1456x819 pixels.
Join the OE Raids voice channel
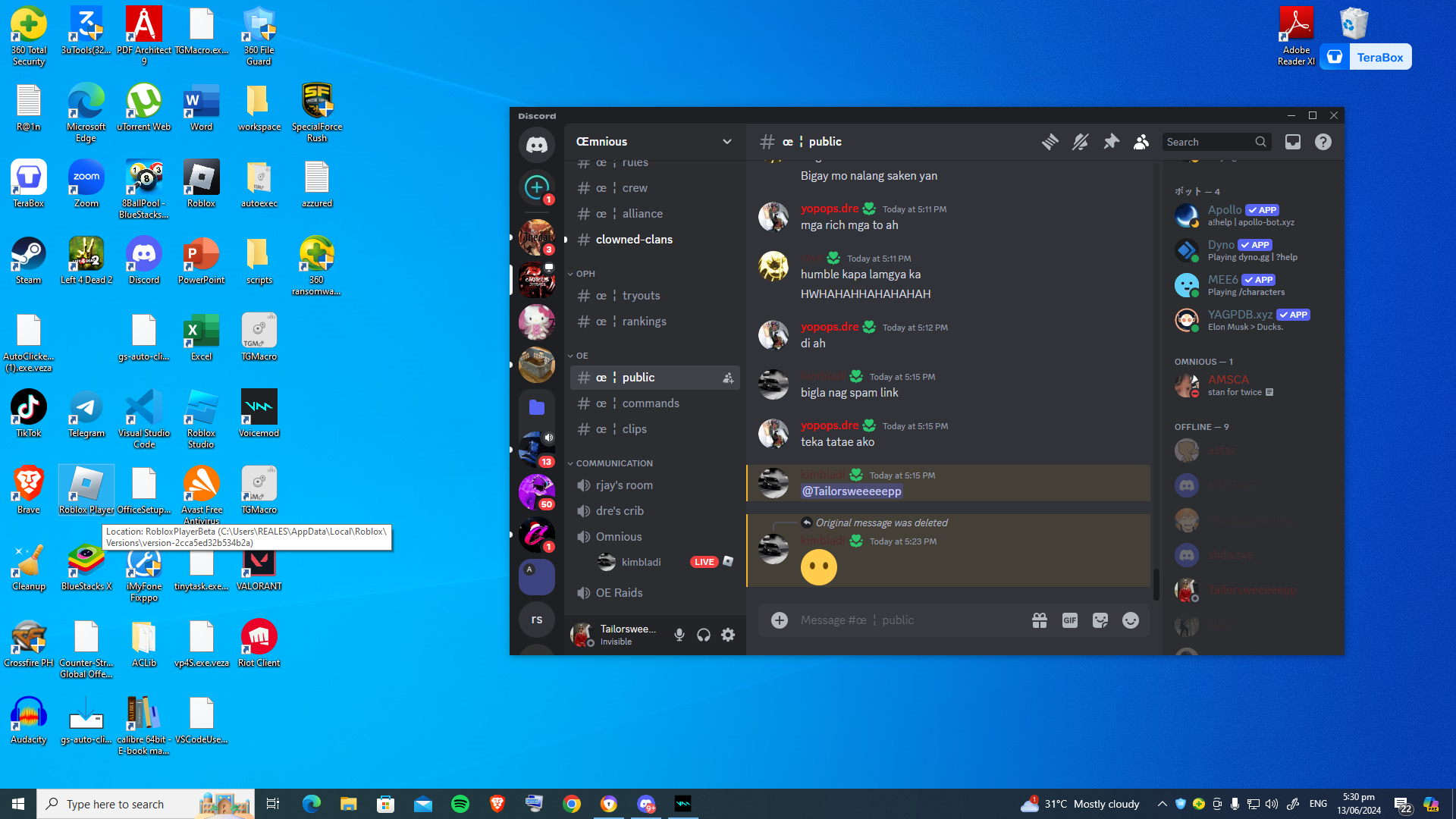click(x=619, y=593)
